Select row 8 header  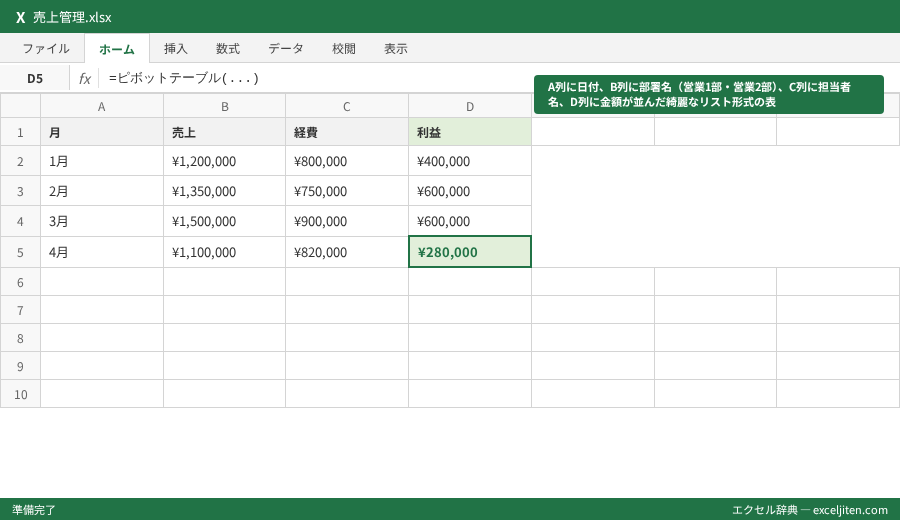tap(20, 338)
